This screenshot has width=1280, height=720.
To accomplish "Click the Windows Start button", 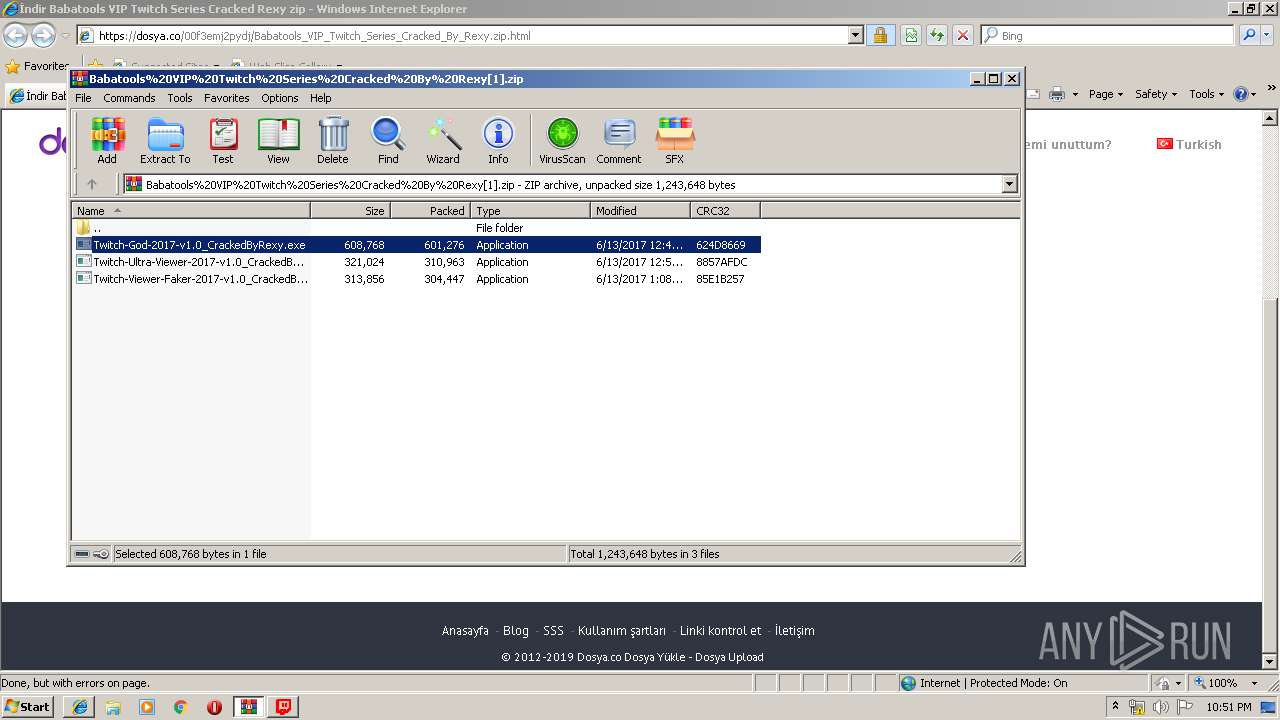I will (28, 707).
